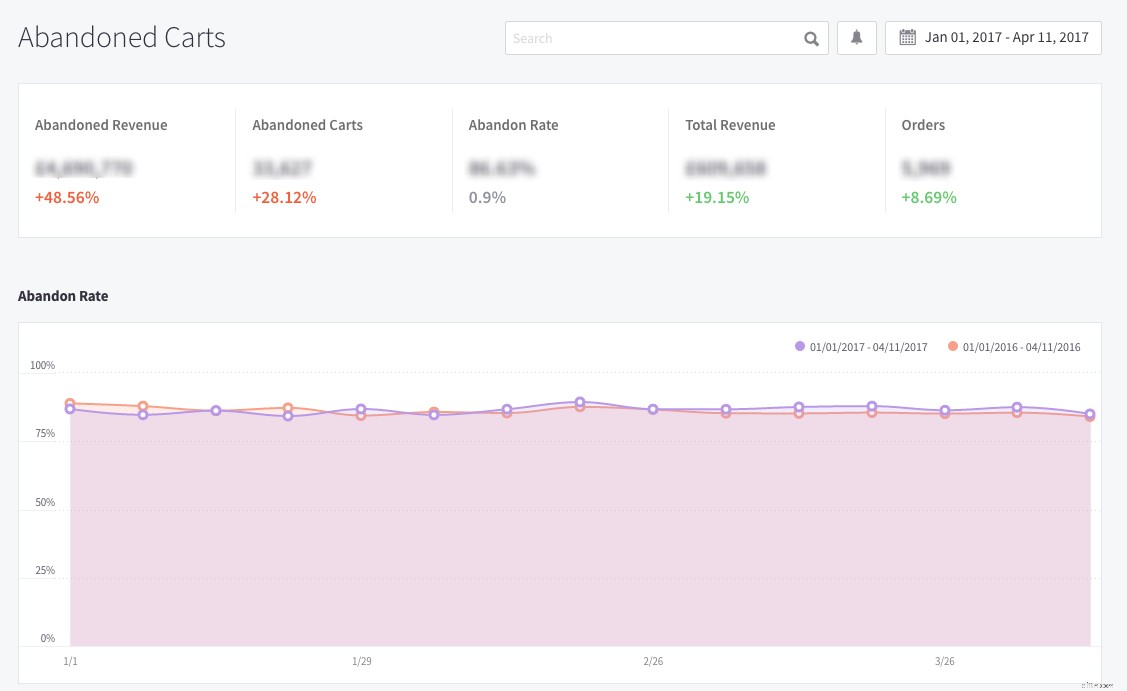Click the 1/29 axis label on the chart
The width and height of the screenshot is (1127, 691).
pos(361,661)
